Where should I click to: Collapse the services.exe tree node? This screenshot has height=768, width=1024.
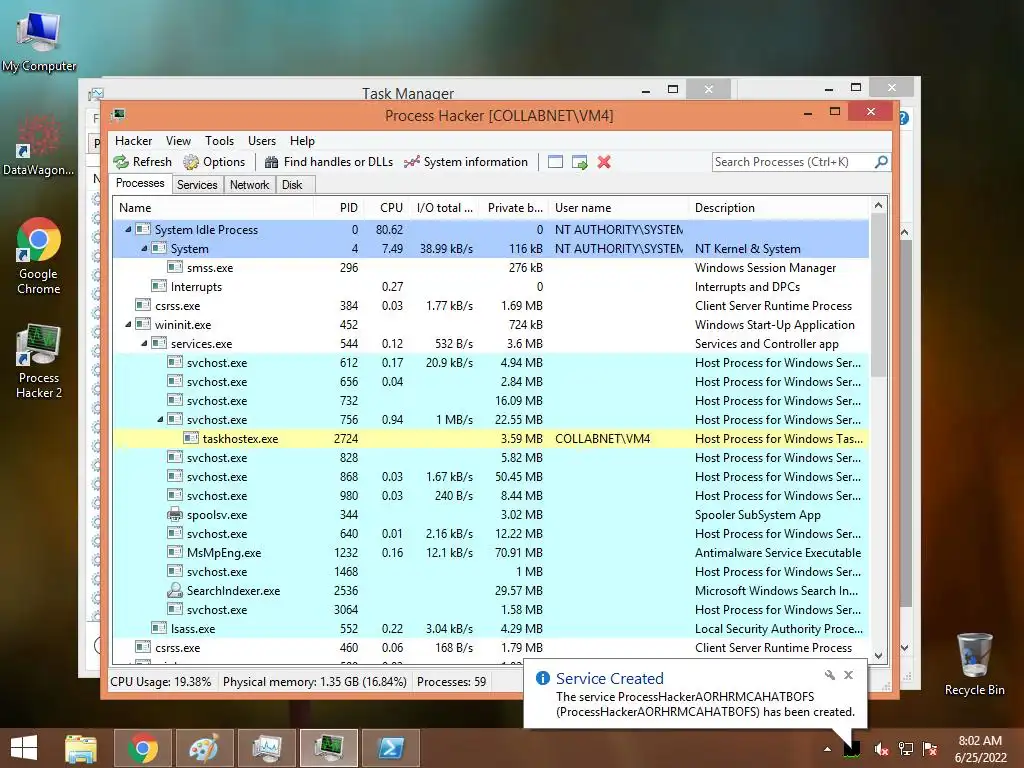pos(144,344)
